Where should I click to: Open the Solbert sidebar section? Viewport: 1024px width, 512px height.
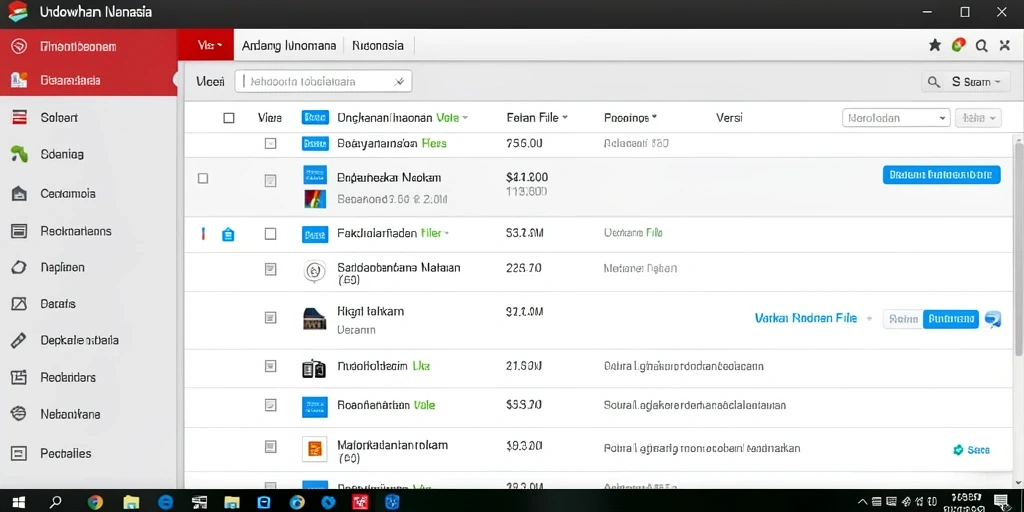point(59,118)
